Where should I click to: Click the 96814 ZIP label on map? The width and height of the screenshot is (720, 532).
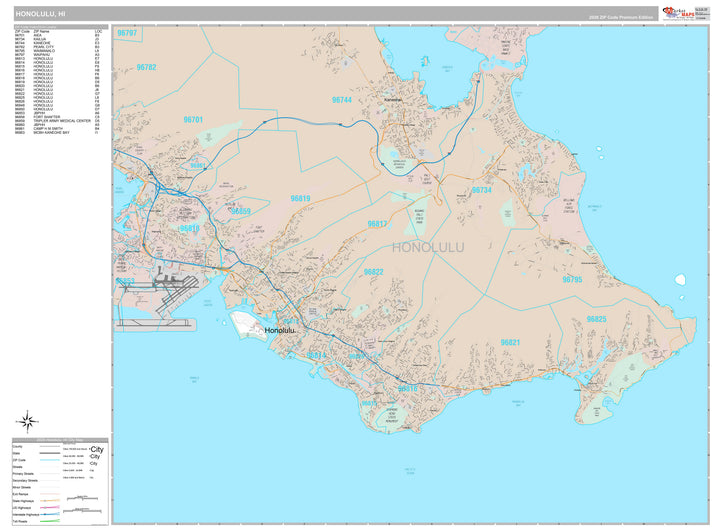coord(316,356)
